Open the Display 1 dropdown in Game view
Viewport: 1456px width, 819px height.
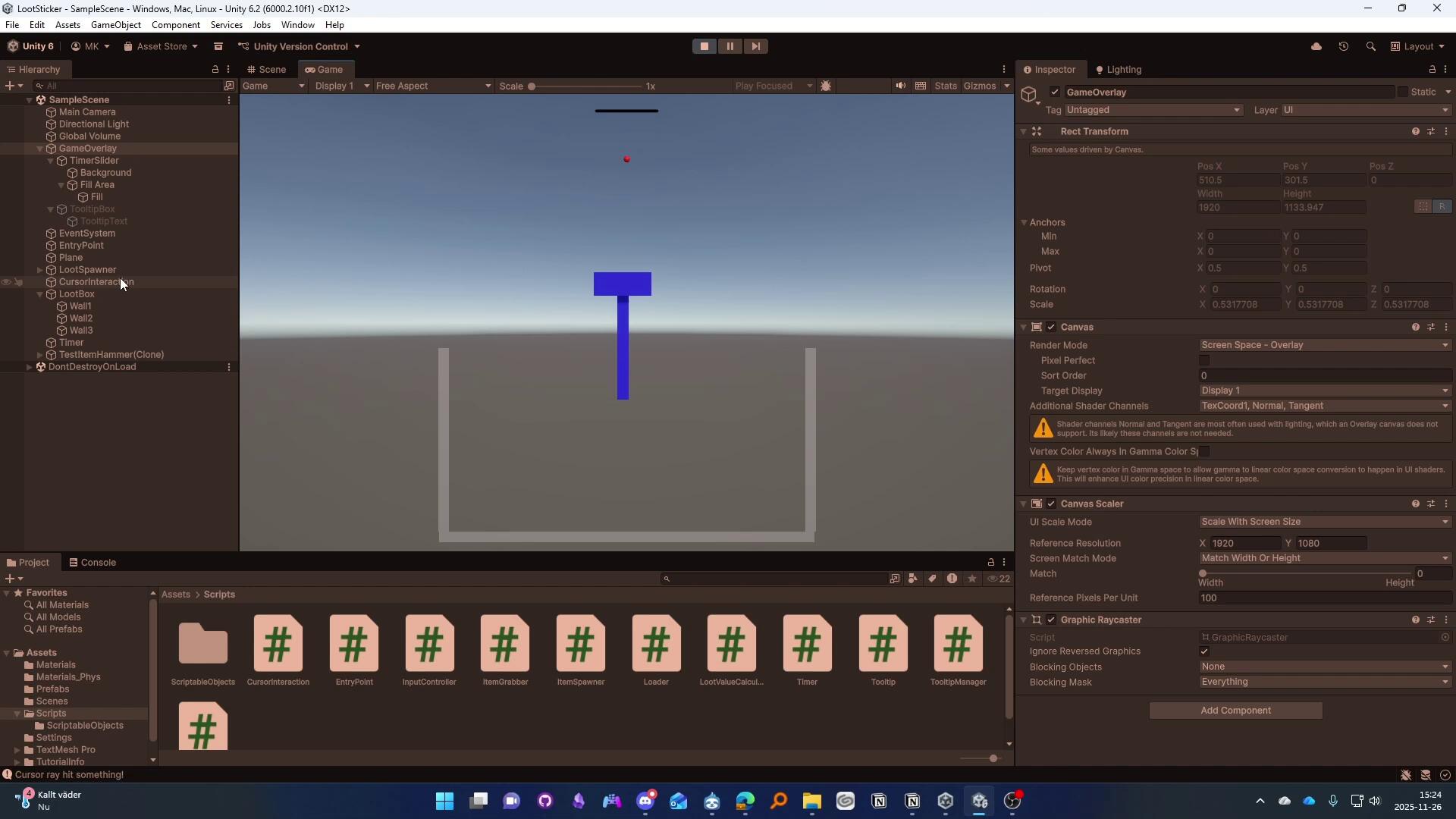[342, 86]
